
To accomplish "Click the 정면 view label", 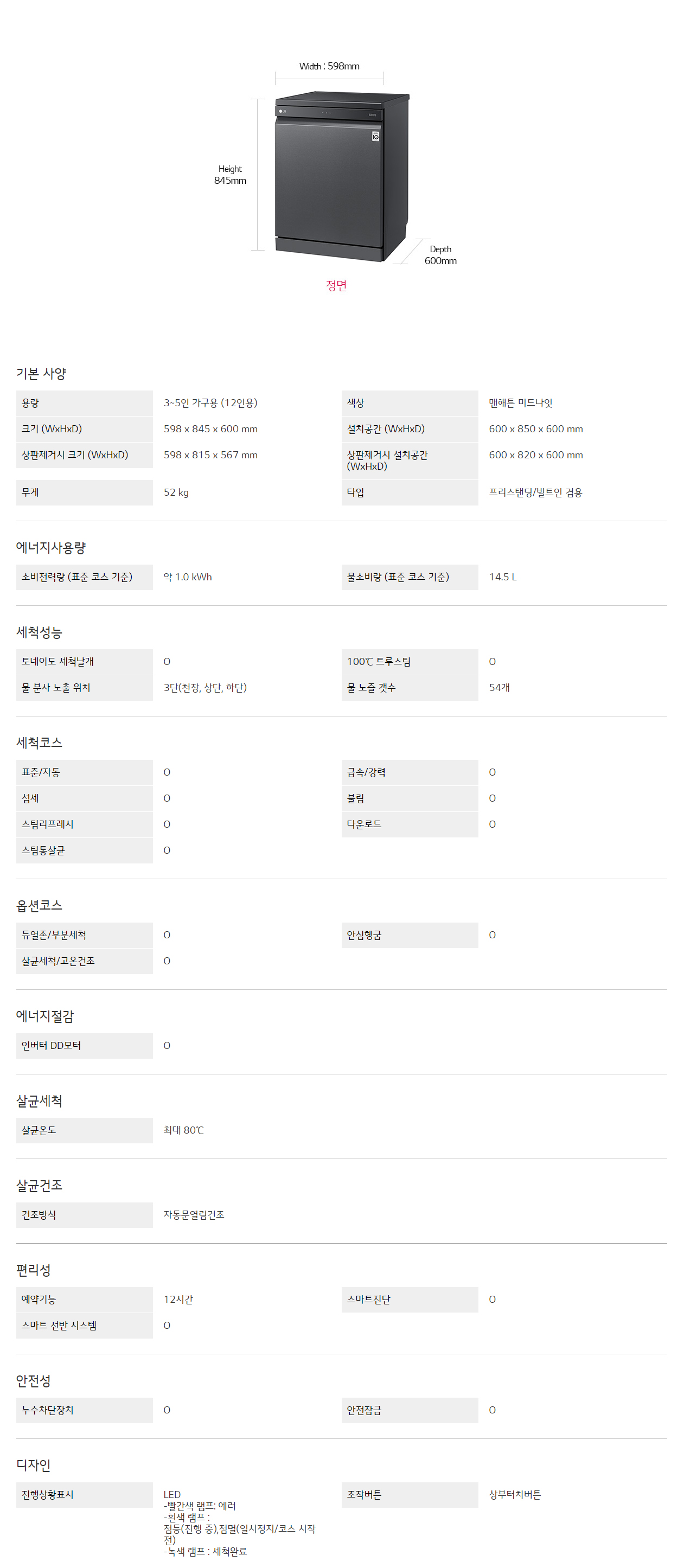I will (x=336, y=285).
